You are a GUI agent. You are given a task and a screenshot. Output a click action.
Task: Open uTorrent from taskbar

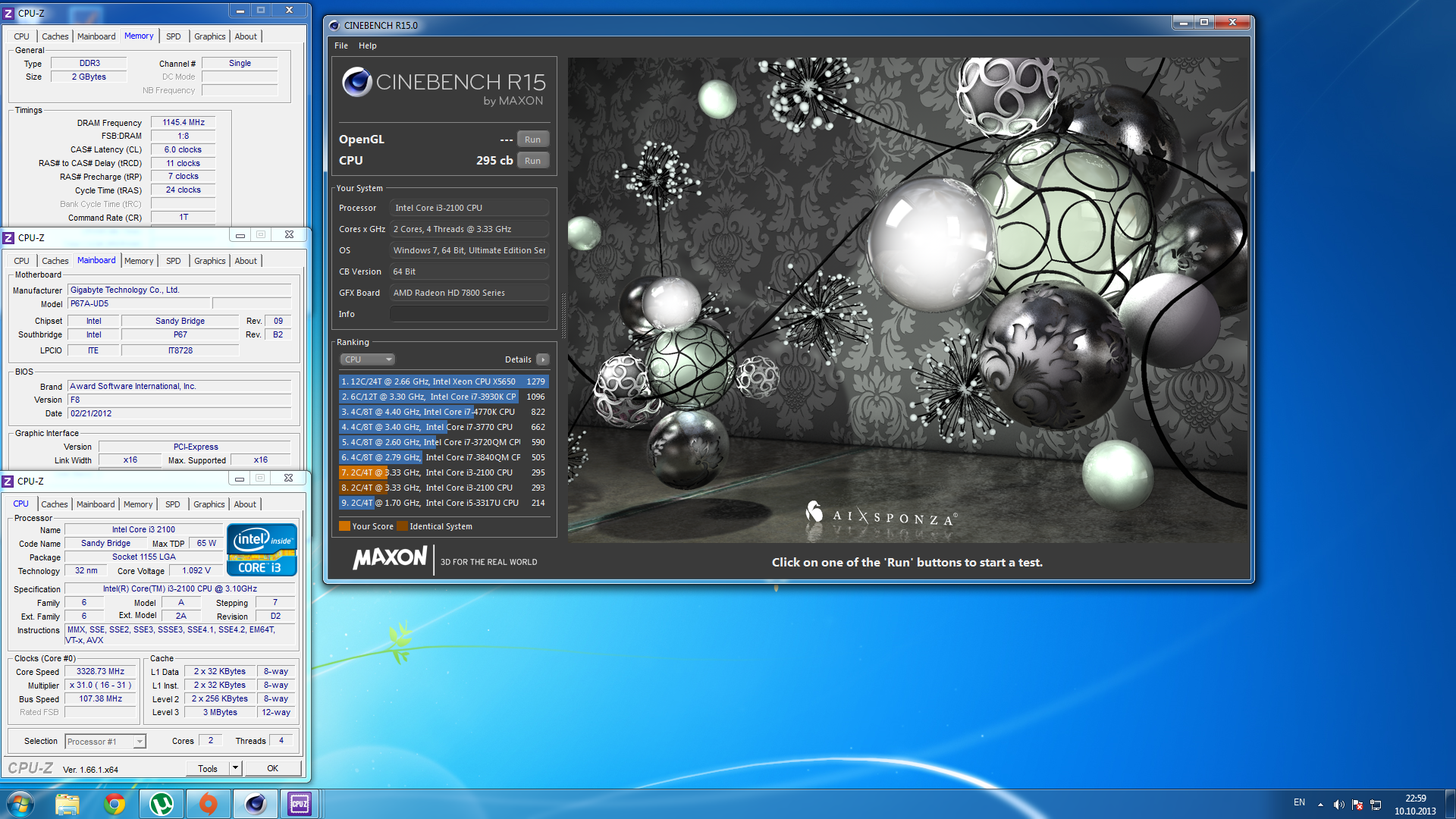point(162,804)
